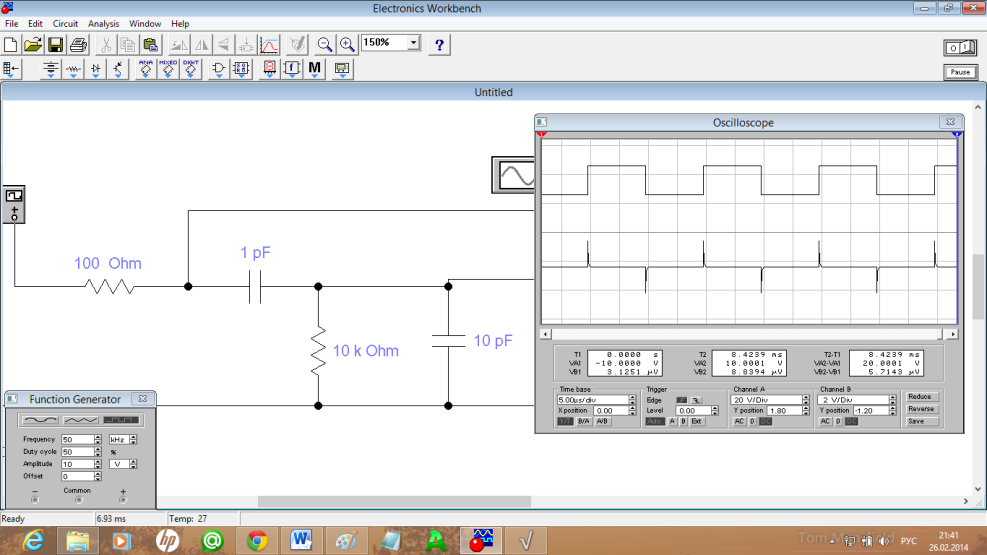The height and width of the screenshot is (555, 987).
Task: Open the Diodes parts bin
Action: pyautogui.click(x=96, y=69)
